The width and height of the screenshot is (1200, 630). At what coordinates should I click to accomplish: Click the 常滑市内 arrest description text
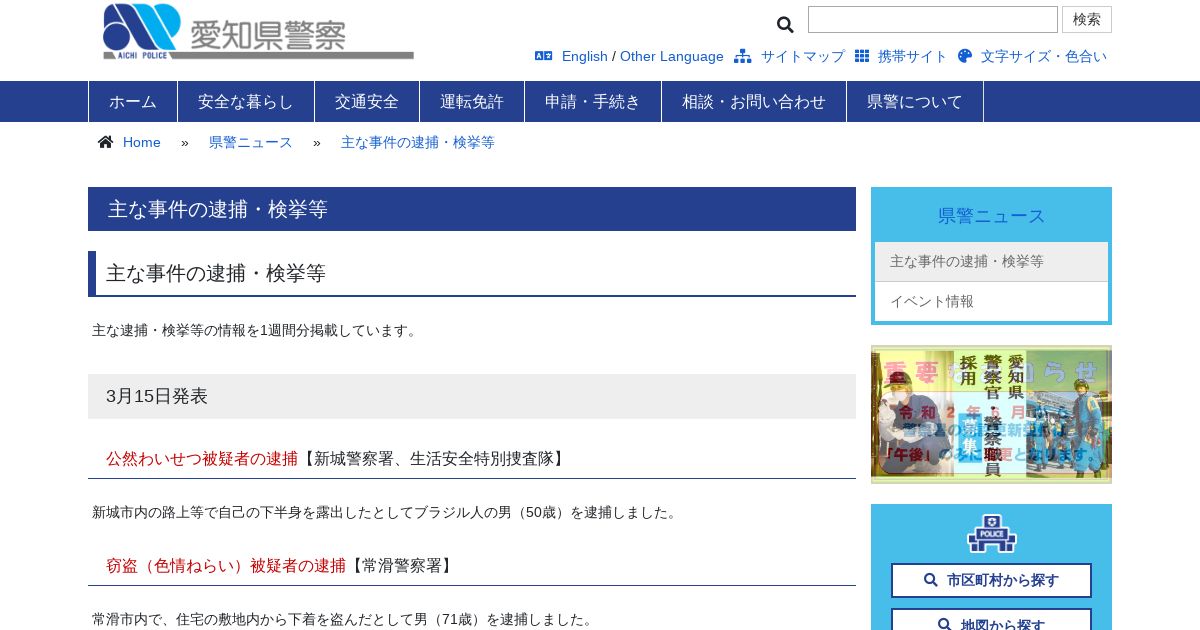(x=344, y=619)
